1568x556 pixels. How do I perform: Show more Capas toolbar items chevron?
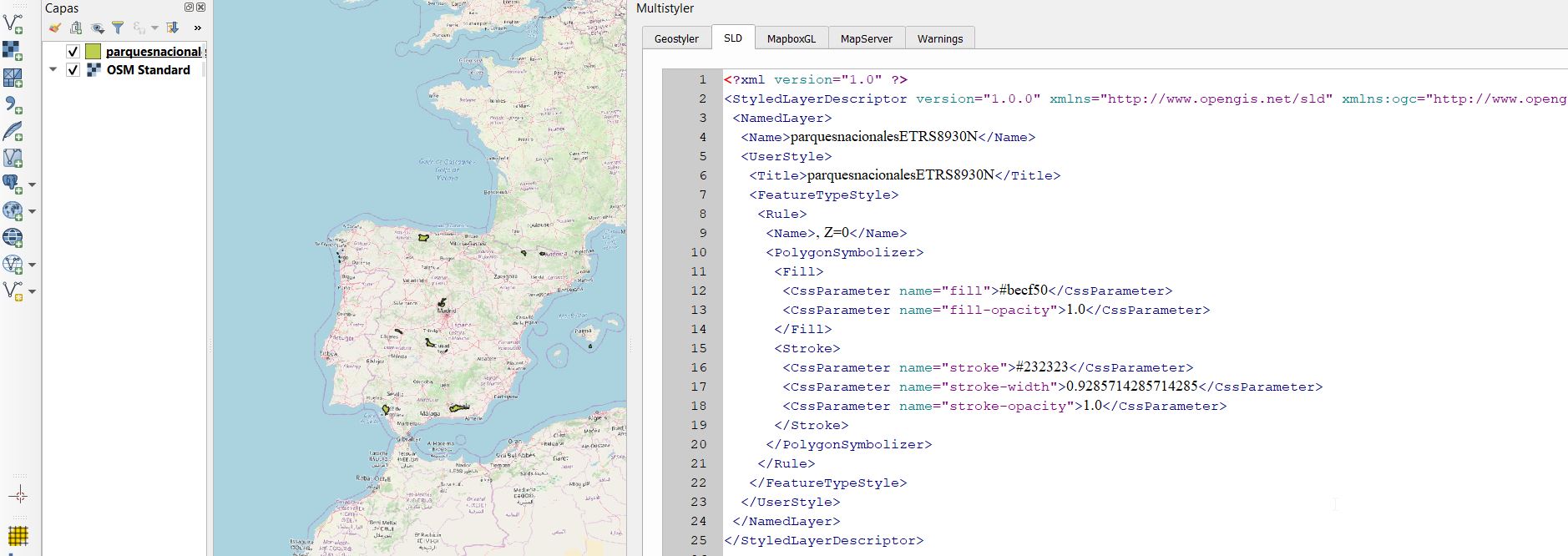tap(198, 28)
